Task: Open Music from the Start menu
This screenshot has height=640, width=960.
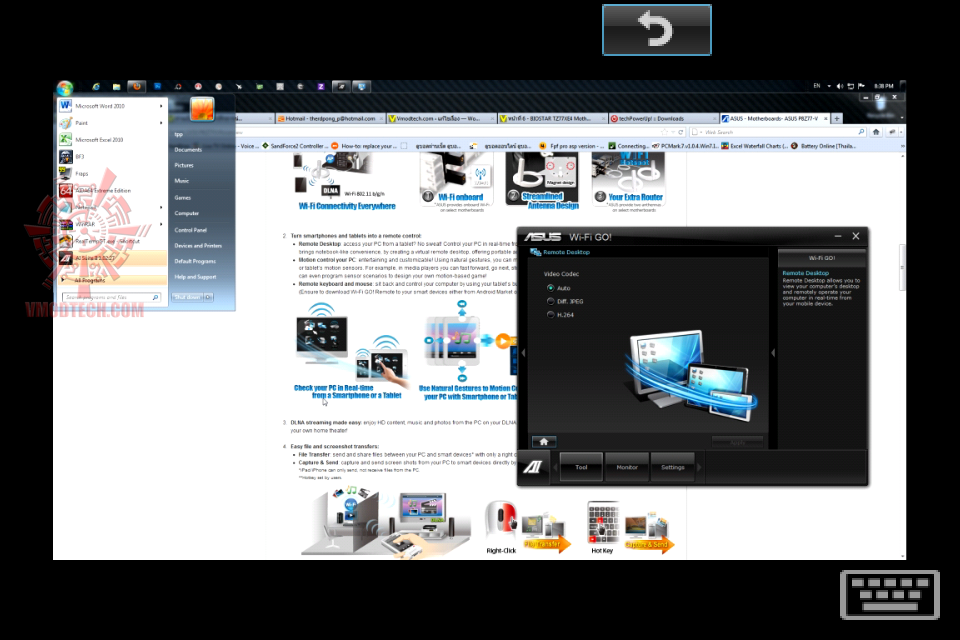Action: 182,181
